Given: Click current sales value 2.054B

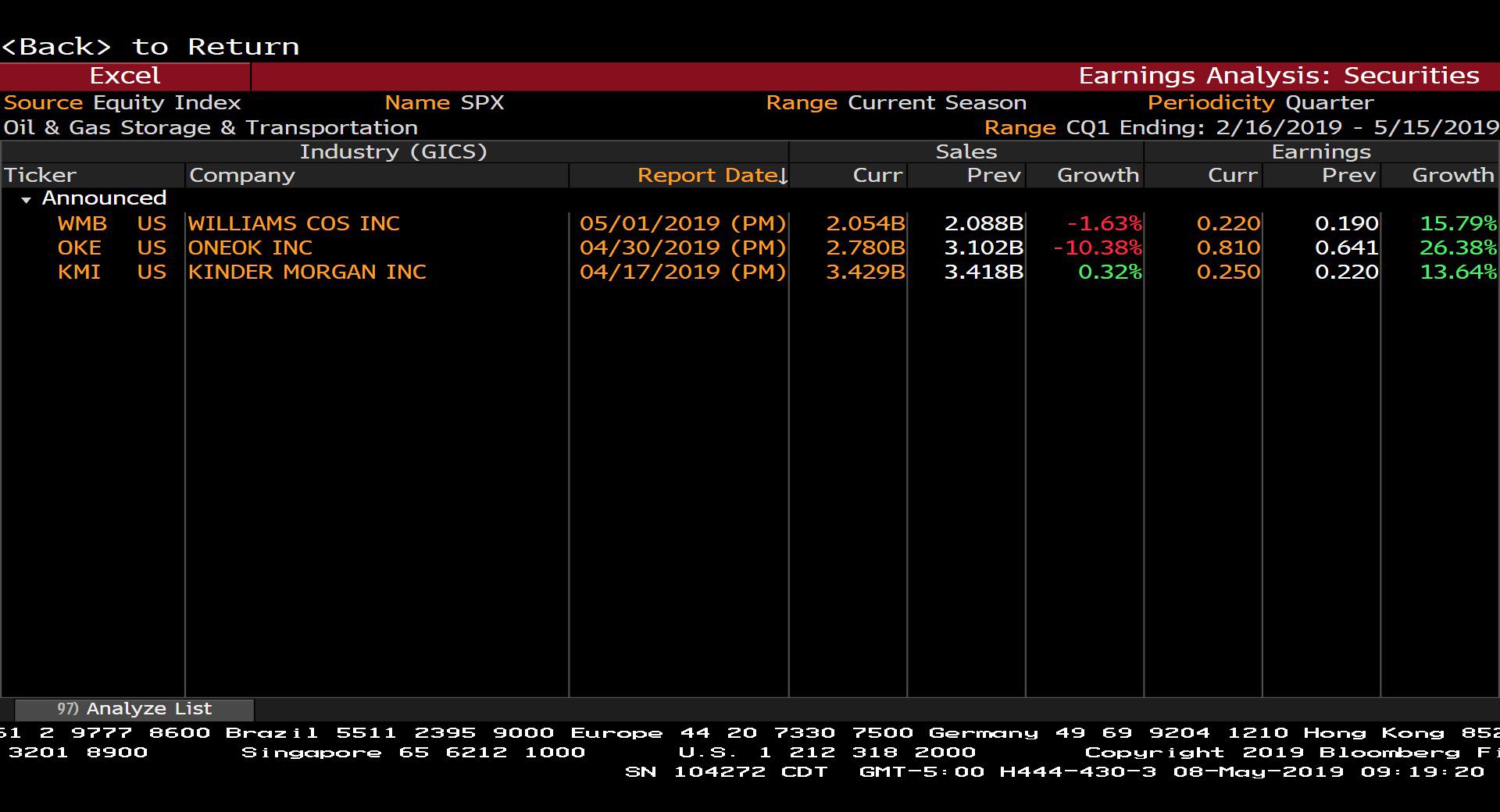Looking at the screenshot, I should (x=866, y=223).
